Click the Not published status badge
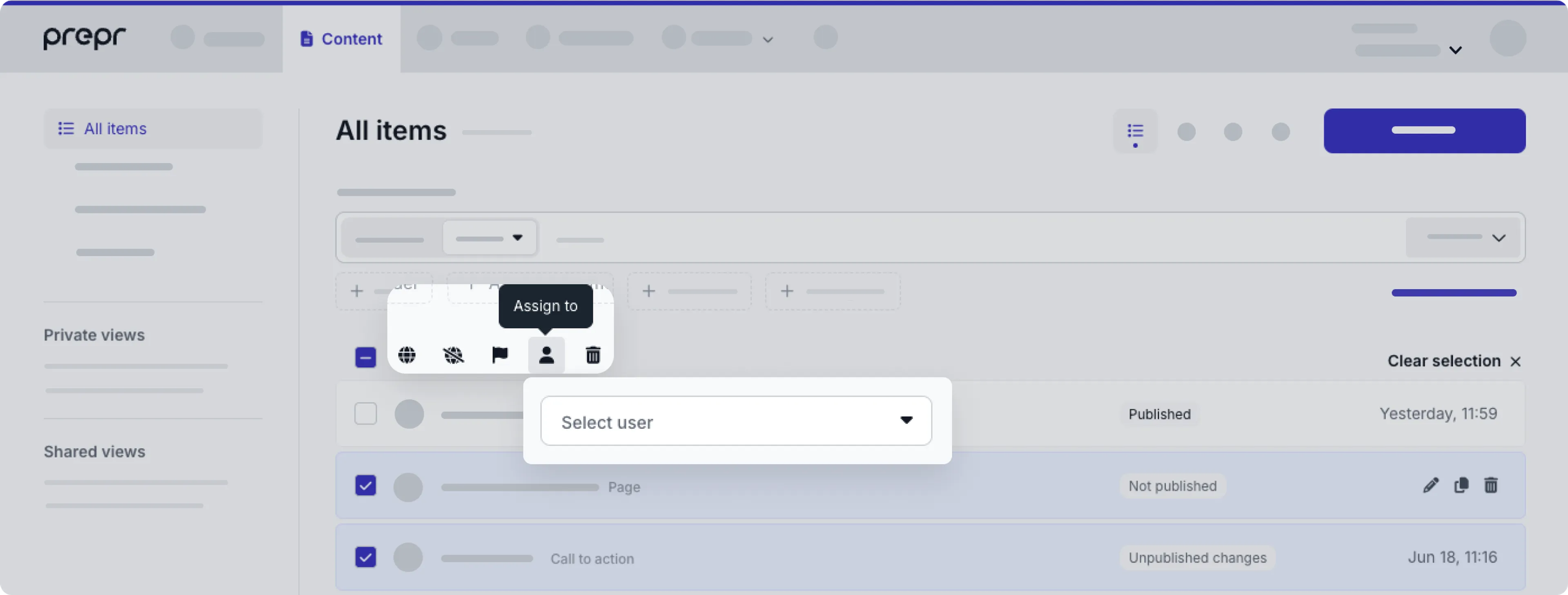 (x=1172, y=486)
